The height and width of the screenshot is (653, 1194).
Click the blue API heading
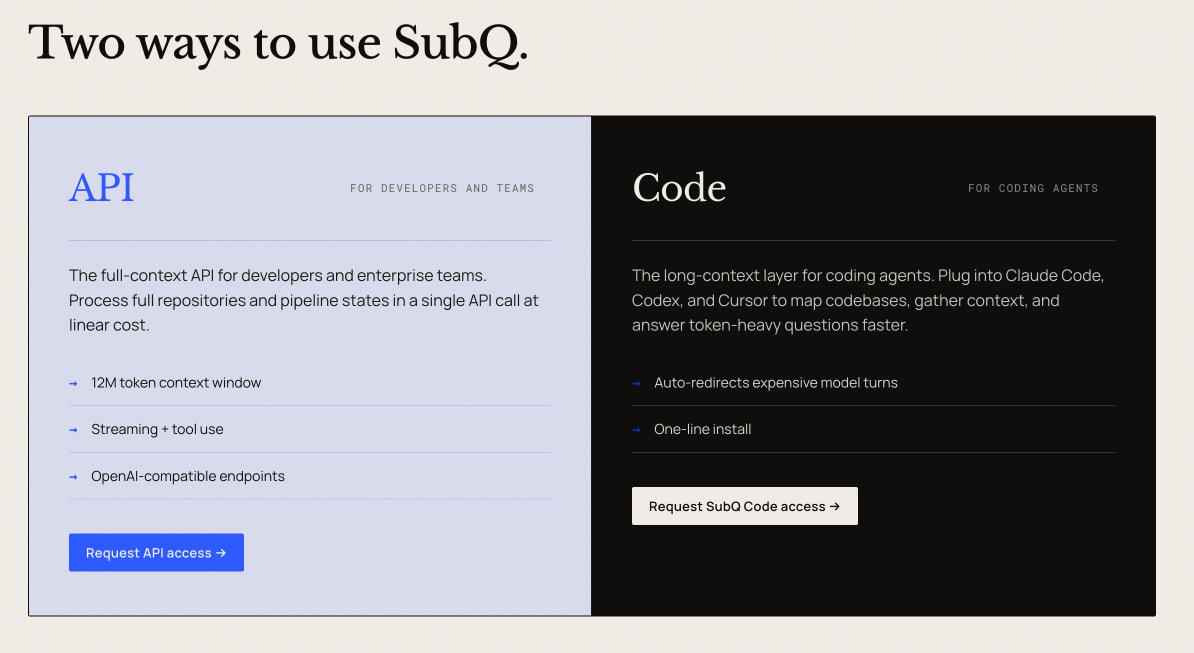pos(101,187)
